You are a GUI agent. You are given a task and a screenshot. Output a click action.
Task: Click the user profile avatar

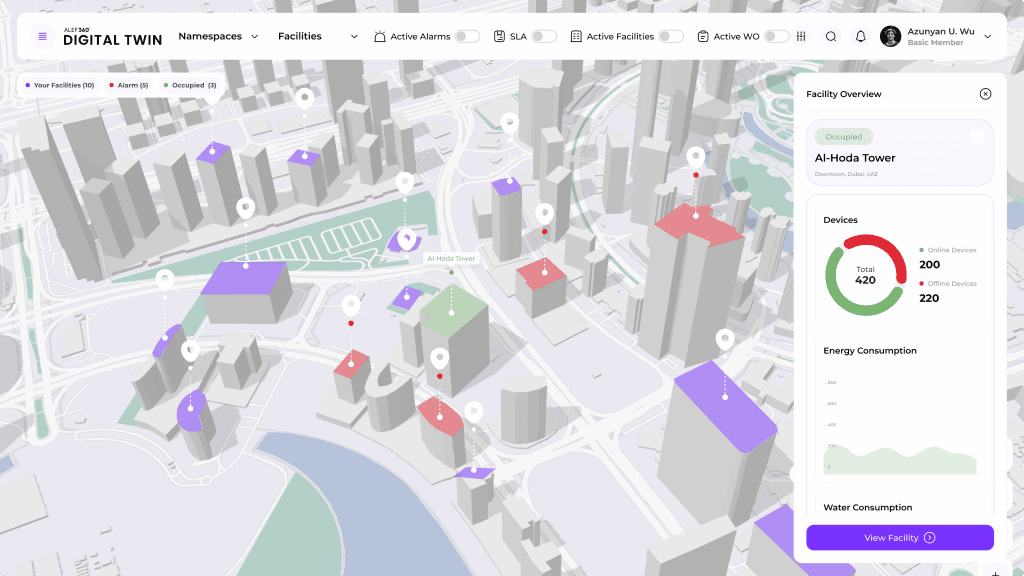coord(890,37)
